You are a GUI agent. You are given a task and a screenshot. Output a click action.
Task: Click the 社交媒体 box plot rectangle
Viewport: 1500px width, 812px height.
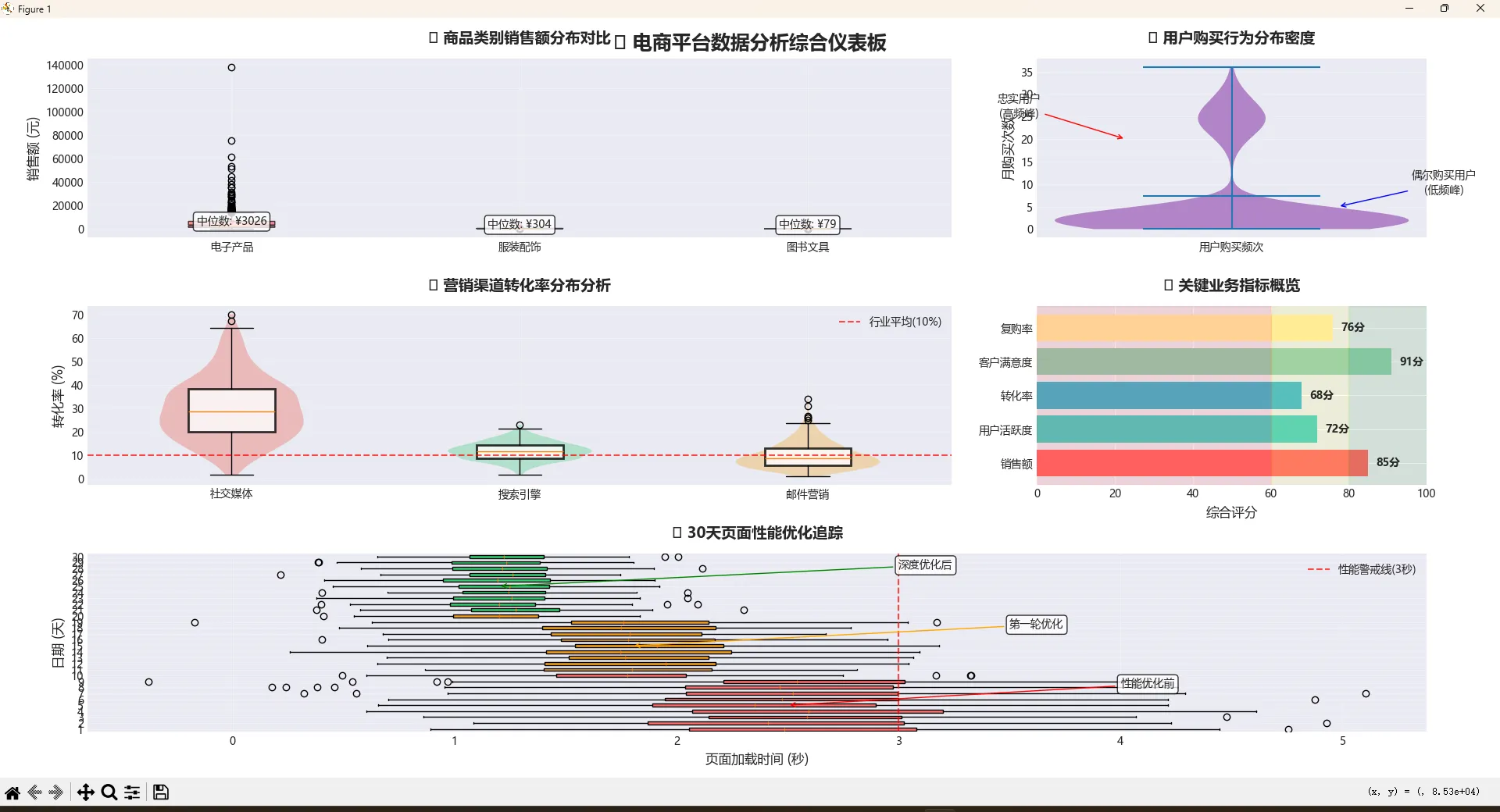[232, 411]
